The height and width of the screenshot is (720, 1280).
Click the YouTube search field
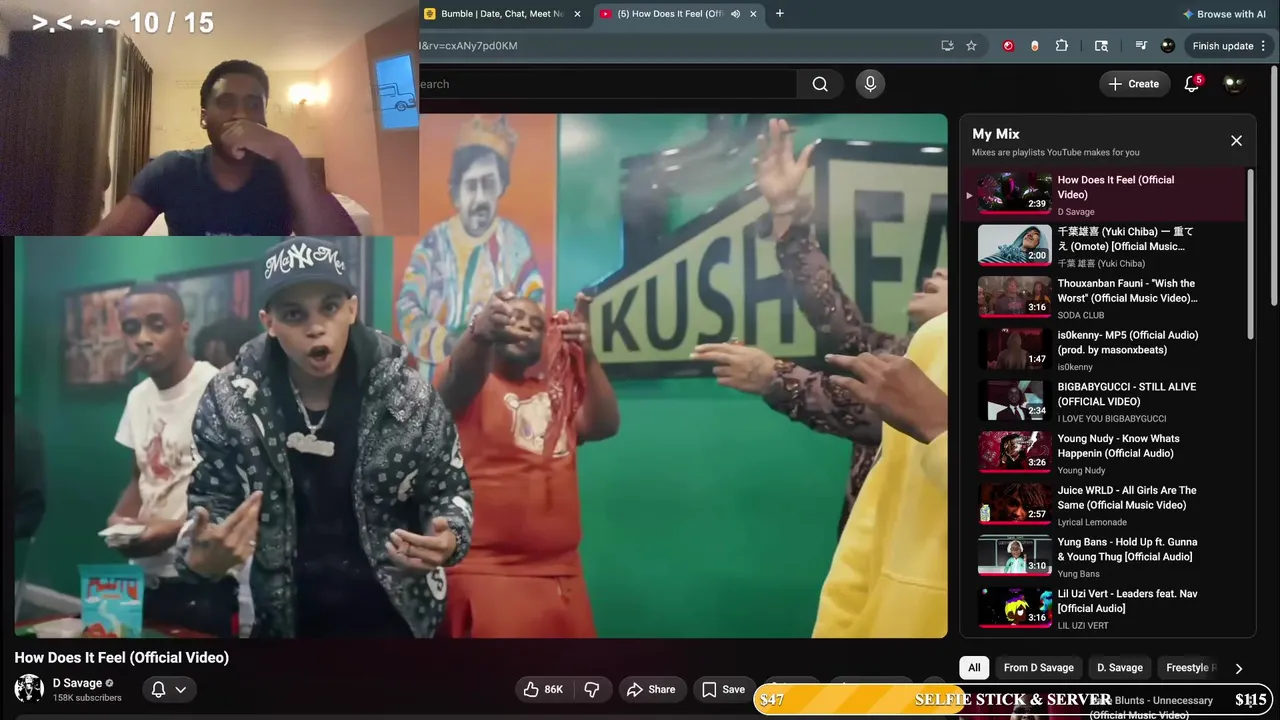(608, 84)
